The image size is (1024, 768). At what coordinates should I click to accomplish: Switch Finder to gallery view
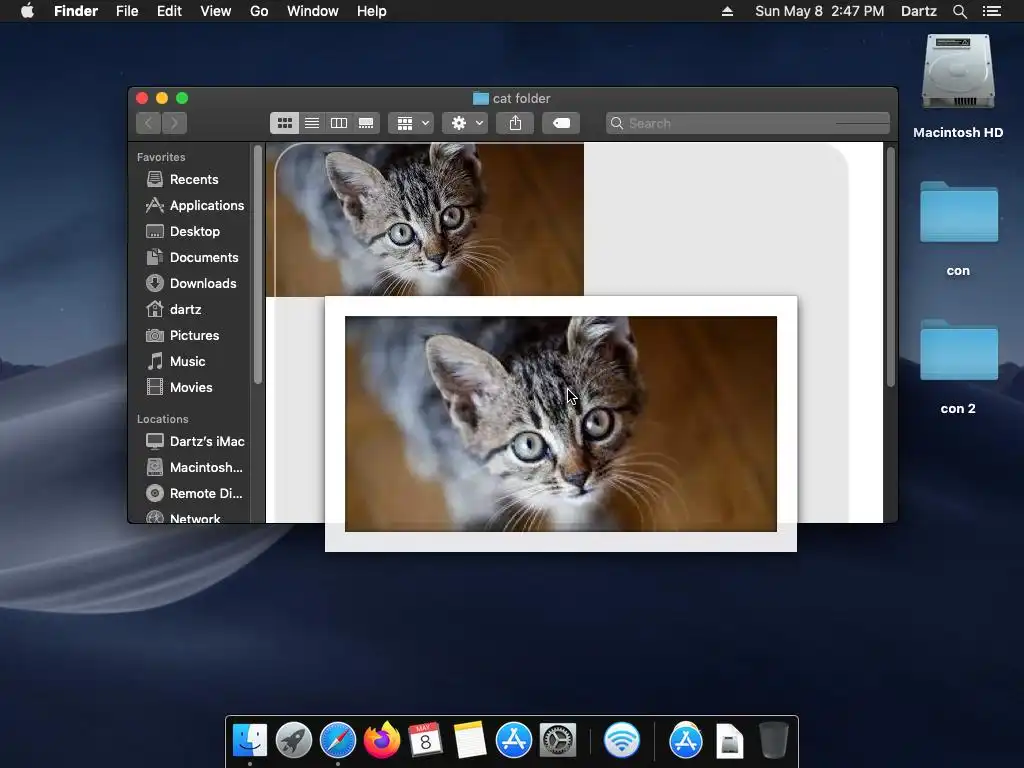pyautogui.click(x=366, y=123)
